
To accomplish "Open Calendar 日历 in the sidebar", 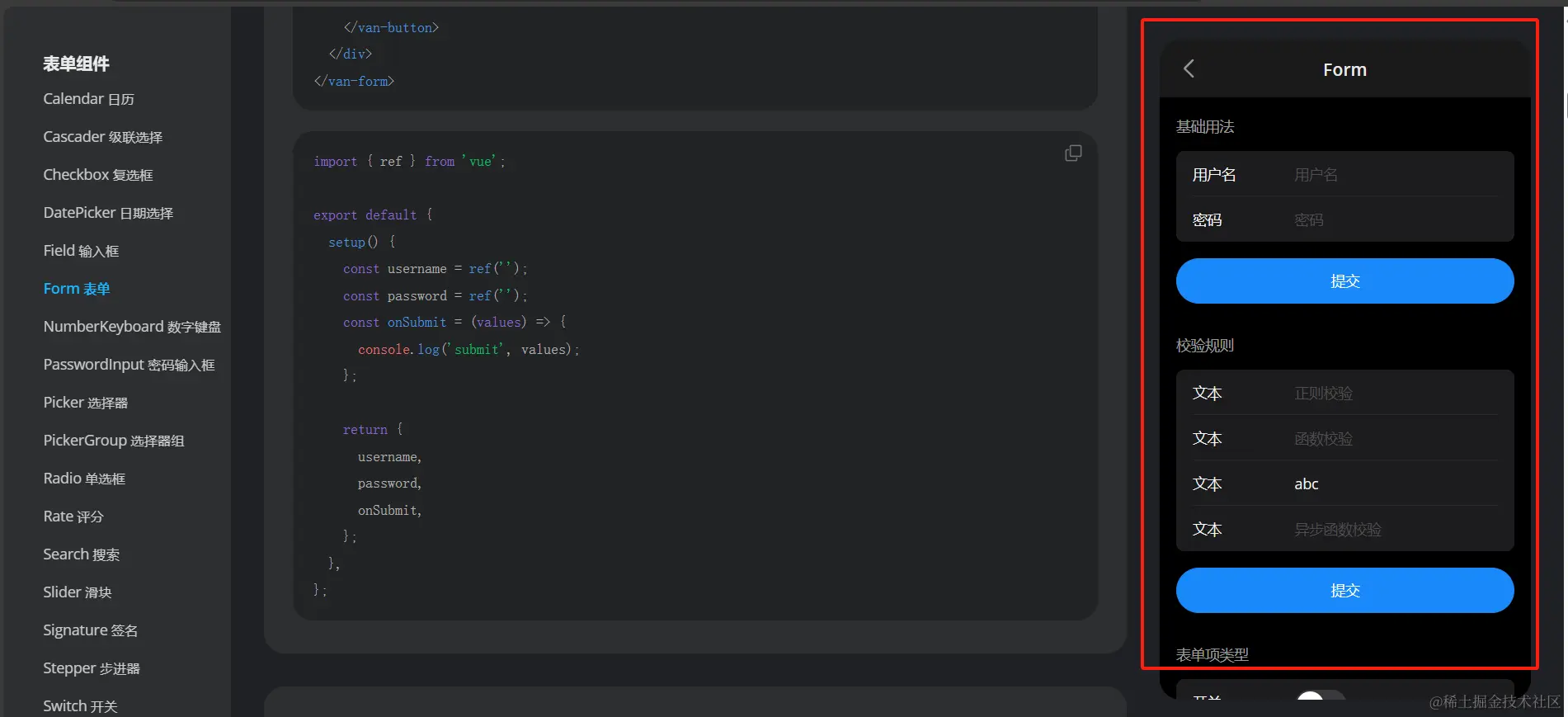I will coord(88,99).
